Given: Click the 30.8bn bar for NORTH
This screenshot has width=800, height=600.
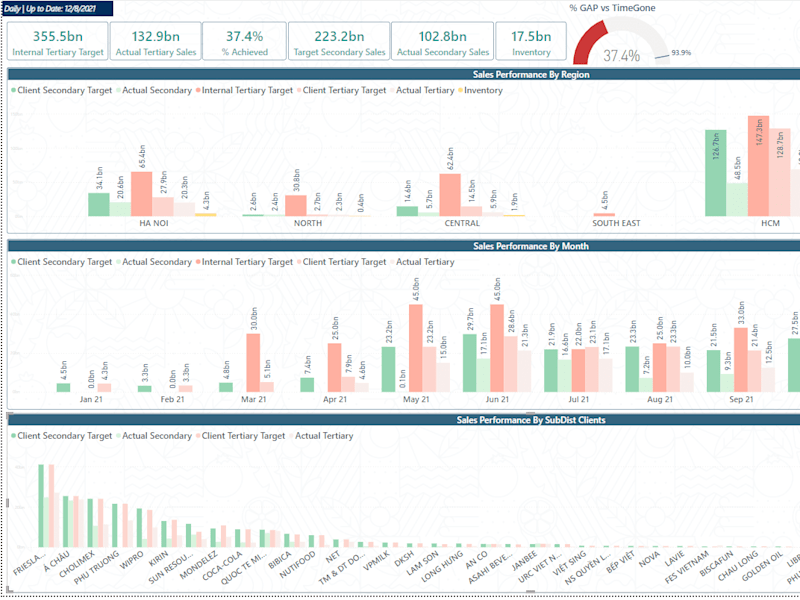Looking at the screenshot, I should [295, 206].
